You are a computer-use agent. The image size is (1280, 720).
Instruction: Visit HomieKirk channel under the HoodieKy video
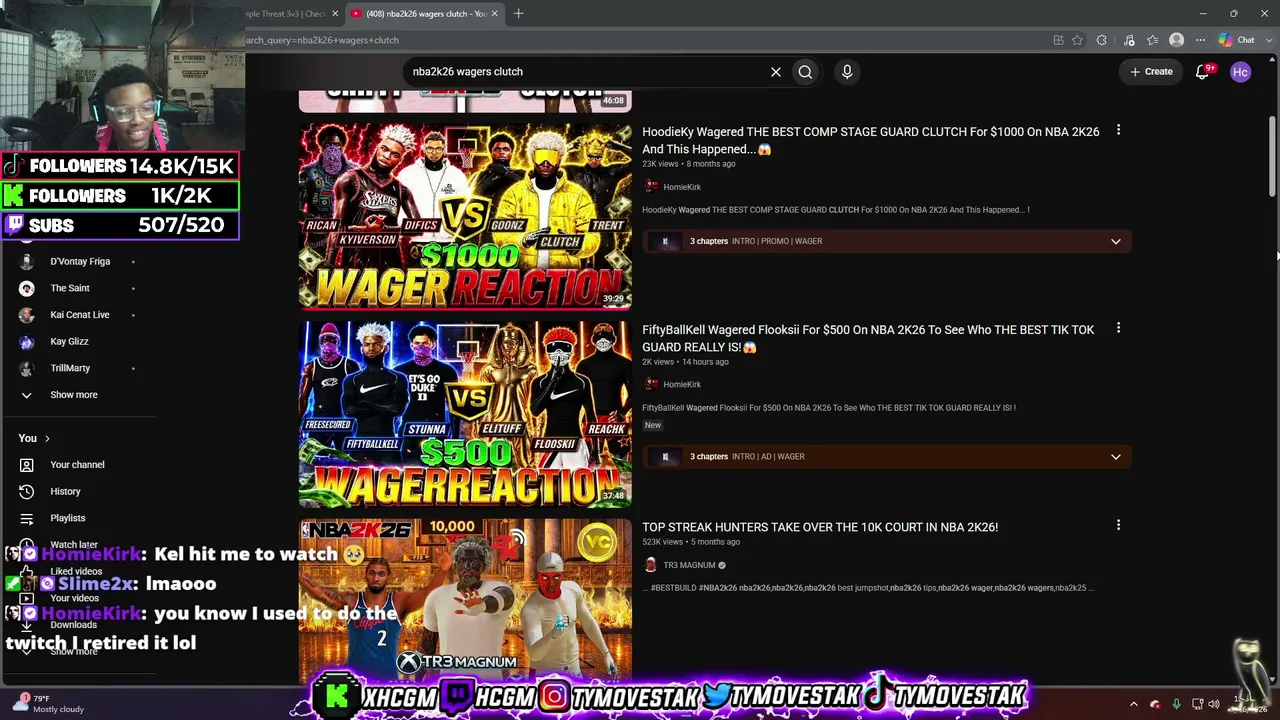click(682, 187)
